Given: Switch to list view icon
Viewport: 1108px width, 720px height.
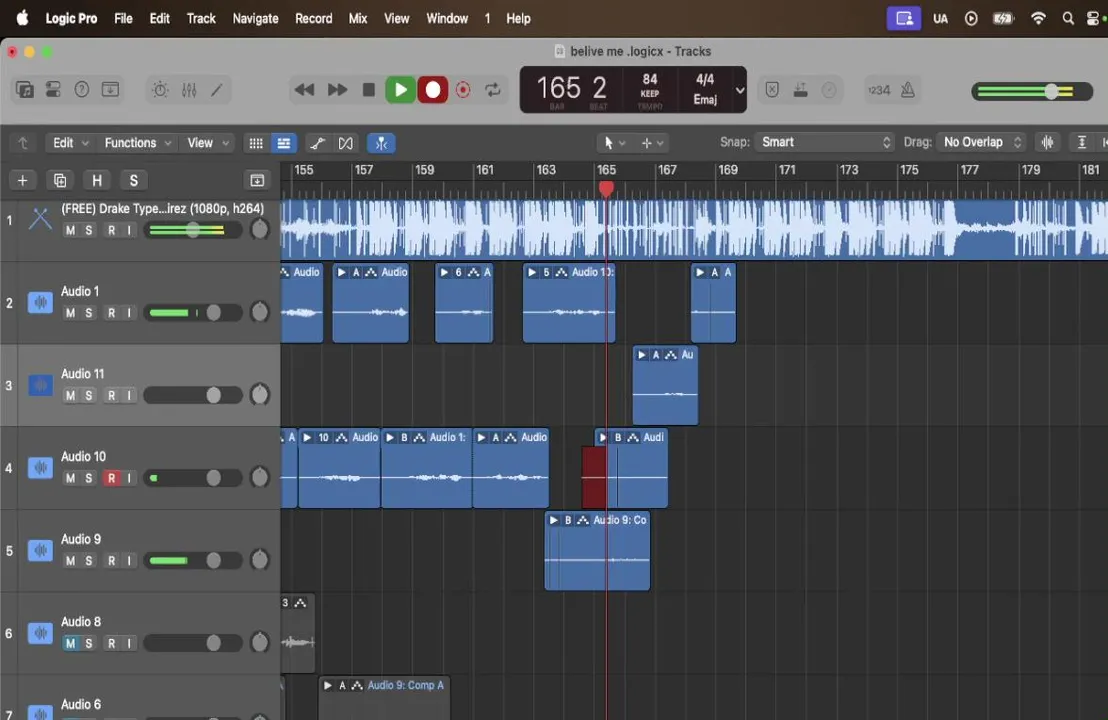Looking at the screenshot, I should [283, 143].
